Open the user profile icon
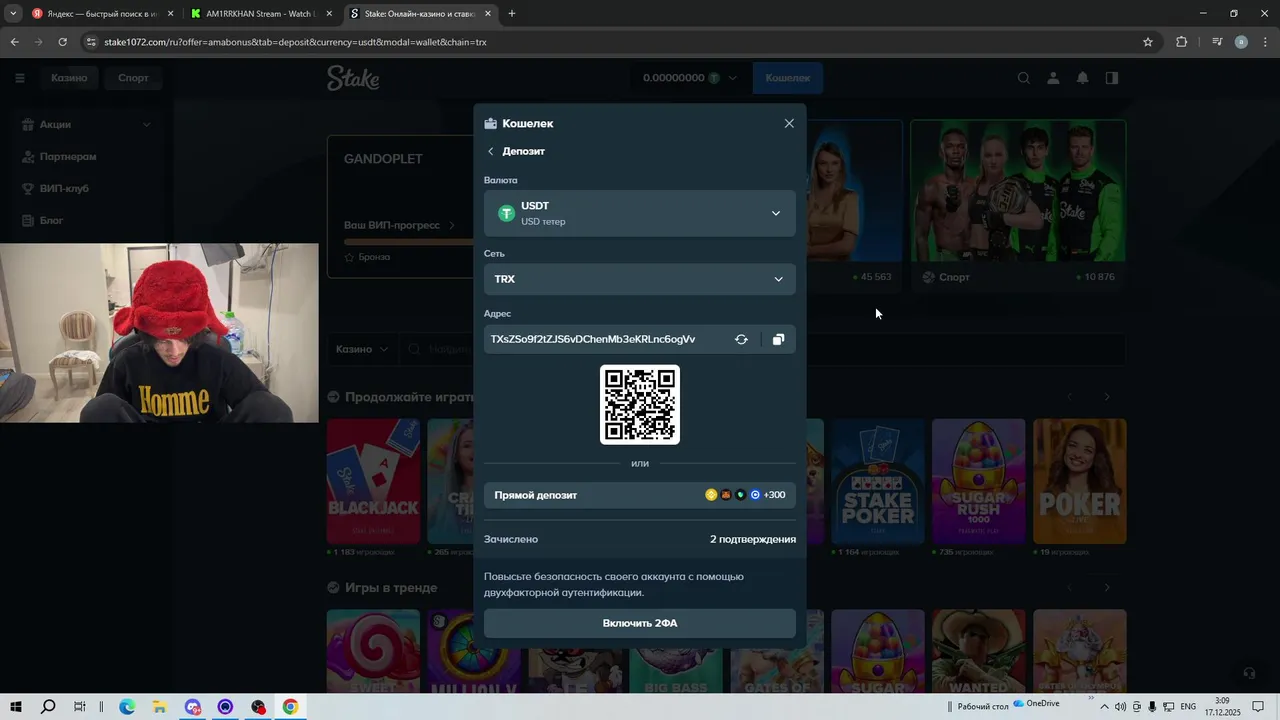Screen dimensions: 1280x720 pyautogui.click(x=1053, y=78)
